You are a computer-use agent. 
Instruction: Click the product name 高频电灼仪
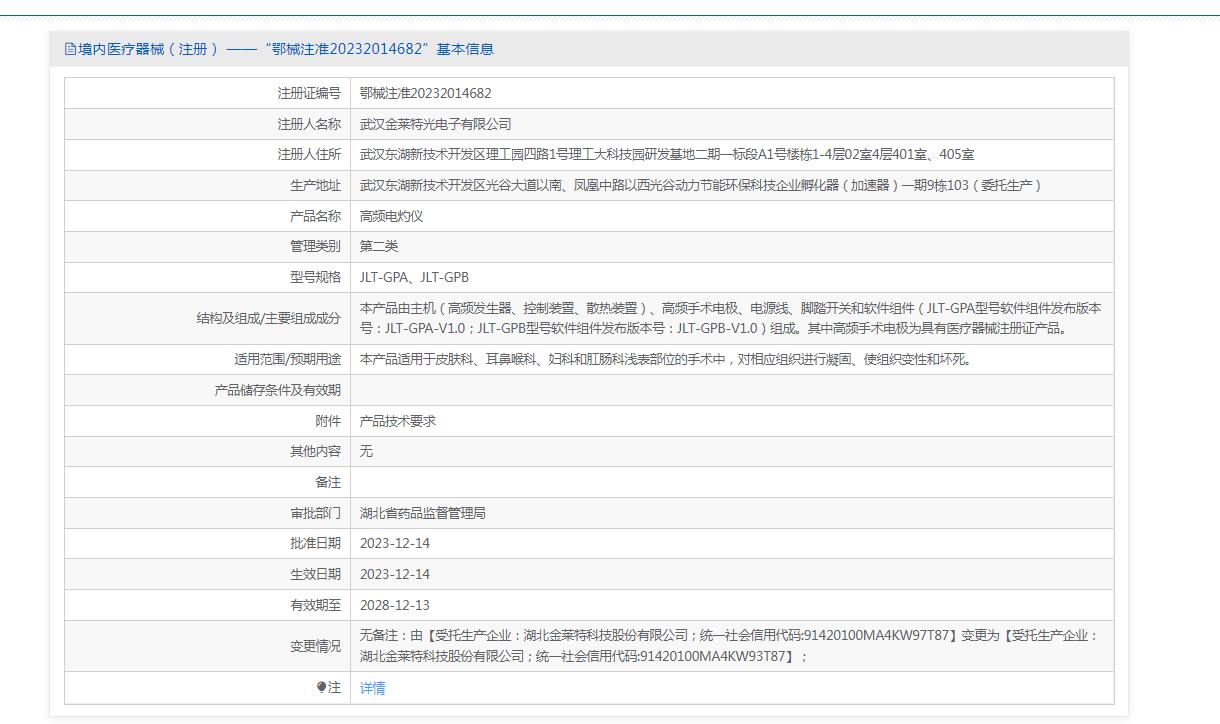coord(392,216)
